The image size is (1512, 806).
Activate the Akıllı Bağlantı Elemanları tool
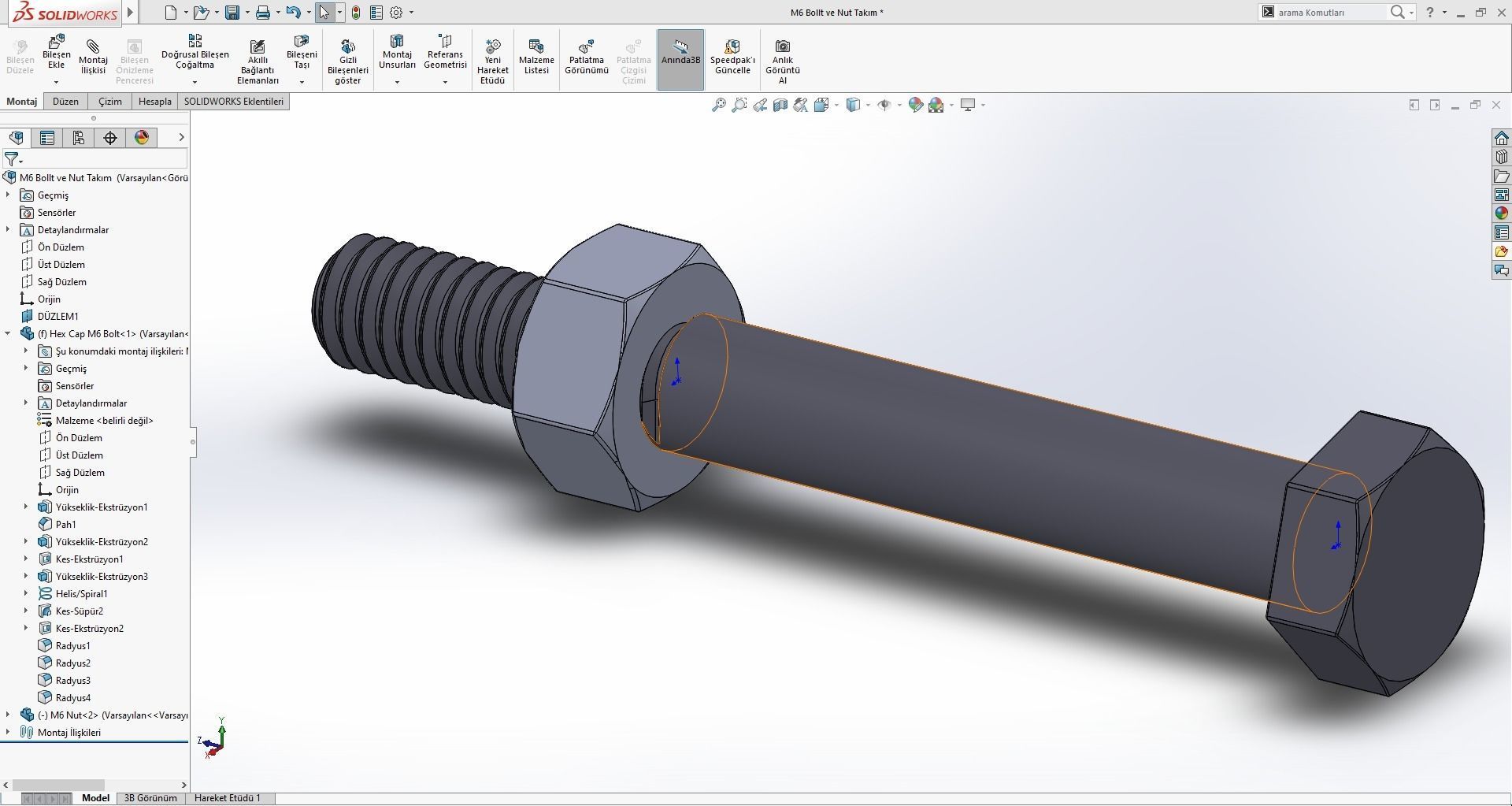(258, 59)
